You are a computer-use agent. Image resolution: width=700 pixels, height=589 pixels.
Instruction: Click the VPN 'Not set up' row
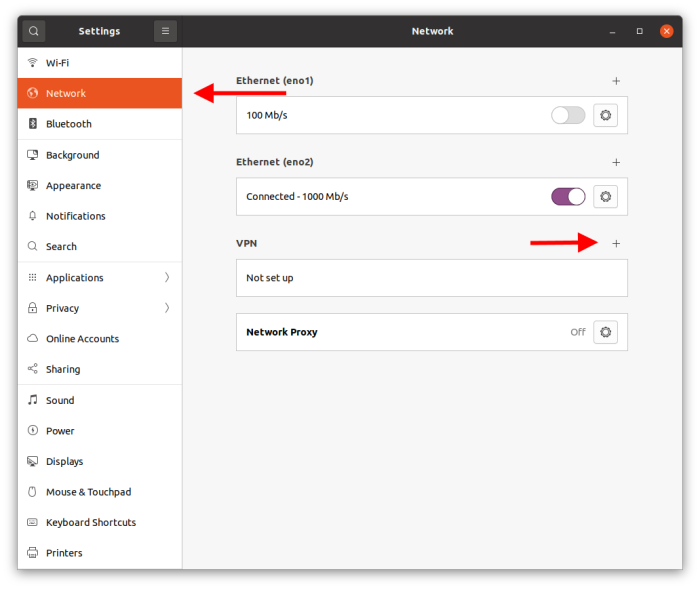click(x=431, y=278)
